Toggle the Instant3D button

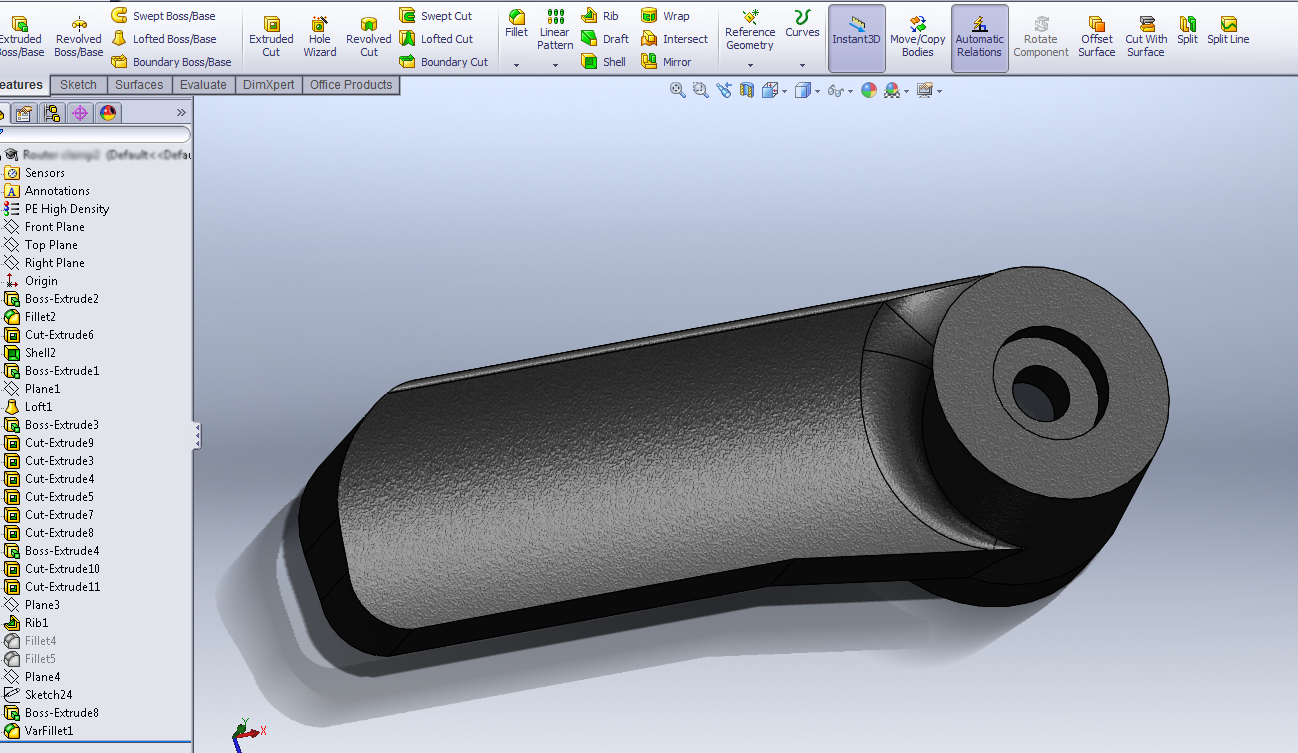click(x=857, y=38)
